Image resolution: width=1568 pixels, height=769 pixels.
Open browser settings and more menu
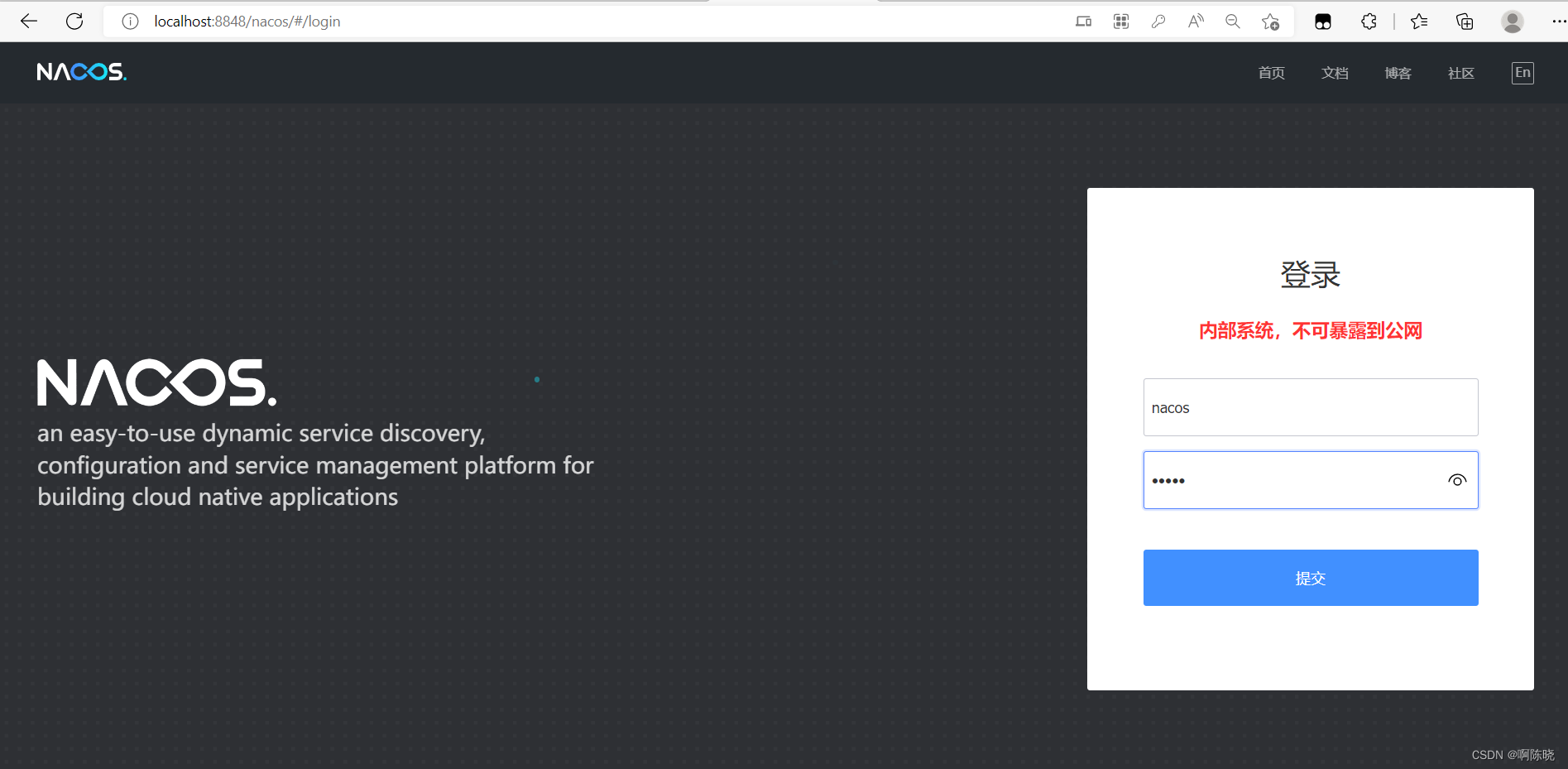(x=1558, y=22)
